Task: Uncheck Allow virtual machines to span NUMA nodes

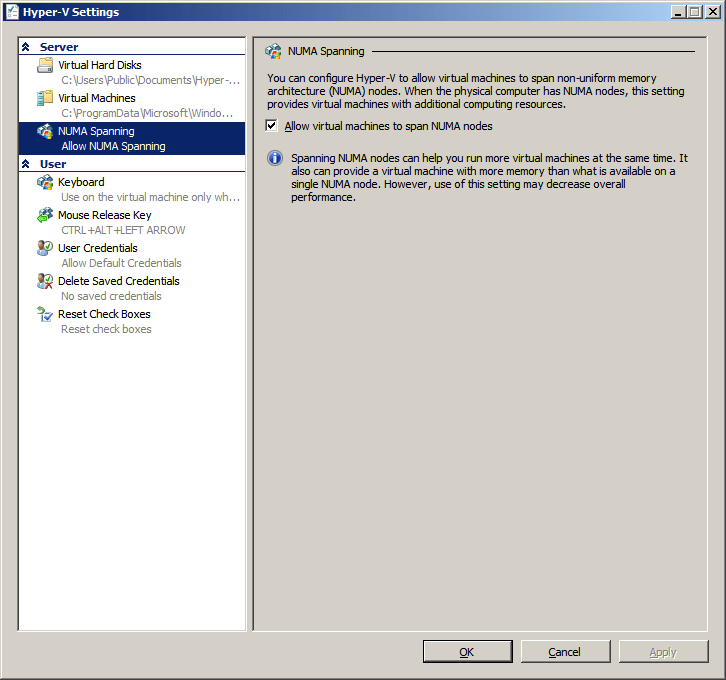Action: pyautogui.click(x=271, y=125)
